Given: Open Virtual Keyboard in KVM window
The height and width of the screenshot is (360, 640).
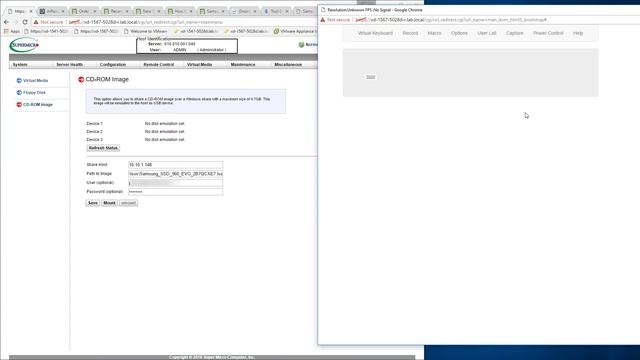Looking at the screenshot, I should tap(375, 33).
